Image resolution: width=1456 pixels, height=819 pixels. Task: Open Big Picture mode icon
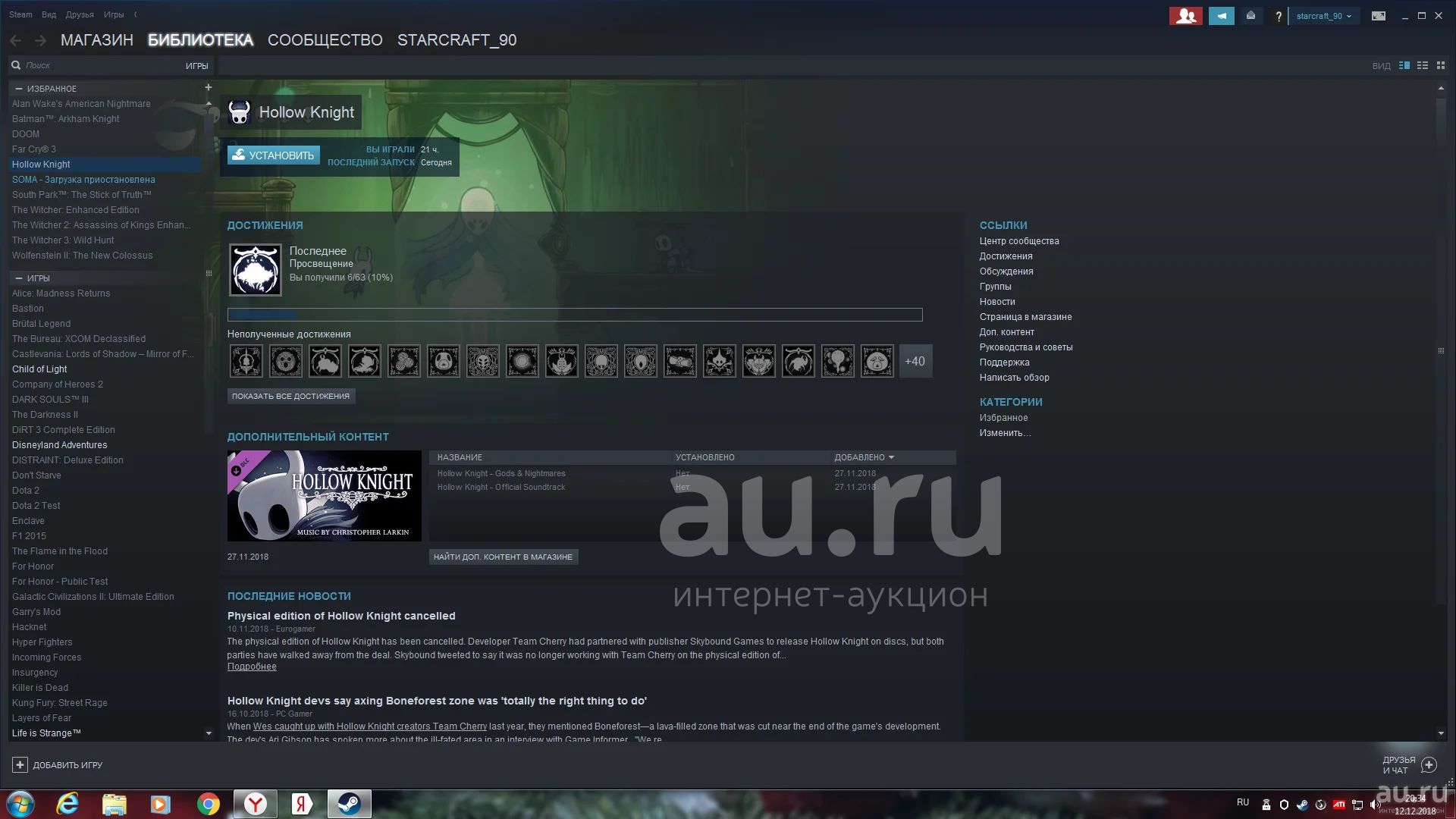[x=1379, y=16]
